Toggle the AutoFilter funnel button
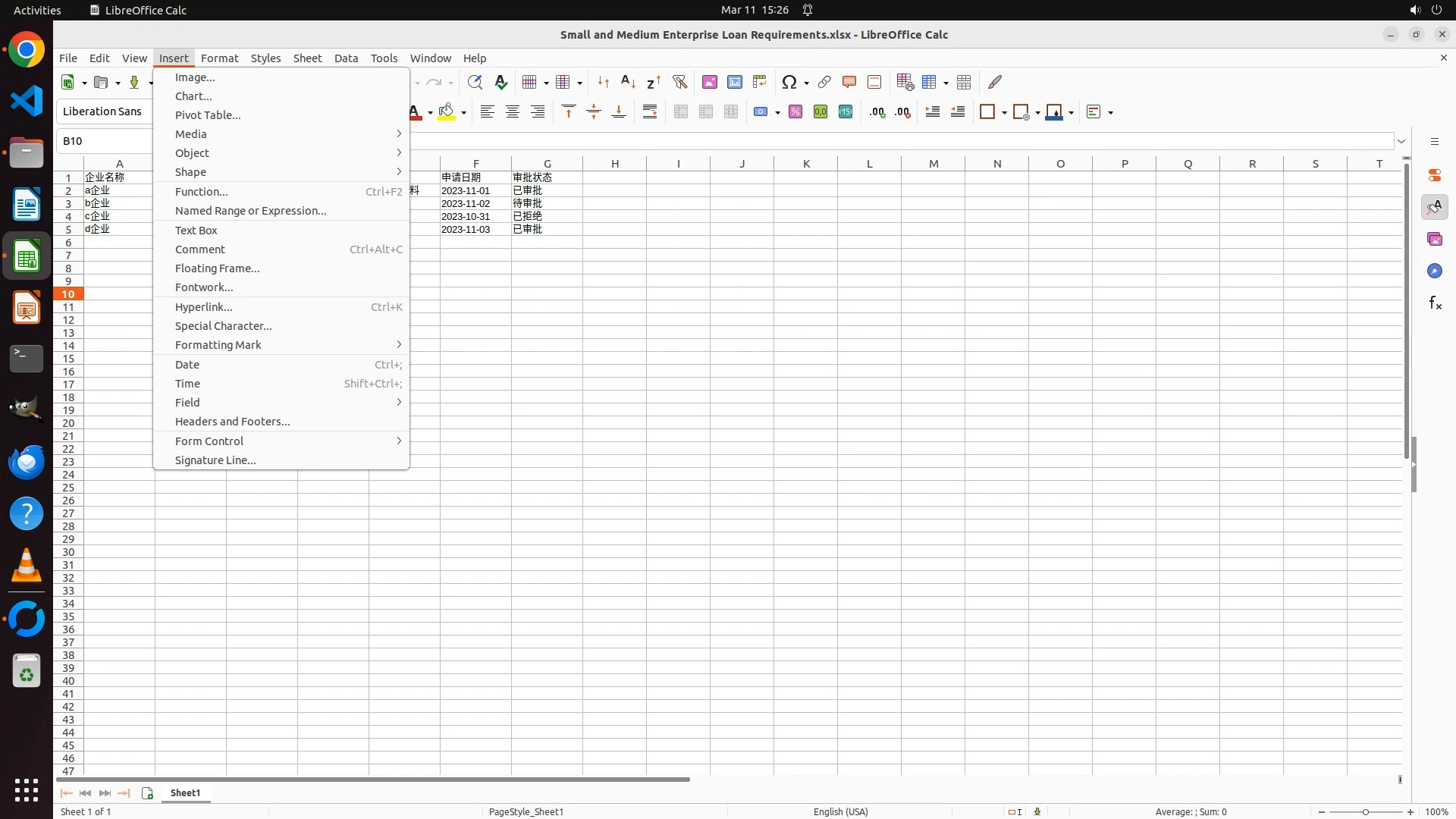The width and height of the screenshot is (1456, 819). 679,82
